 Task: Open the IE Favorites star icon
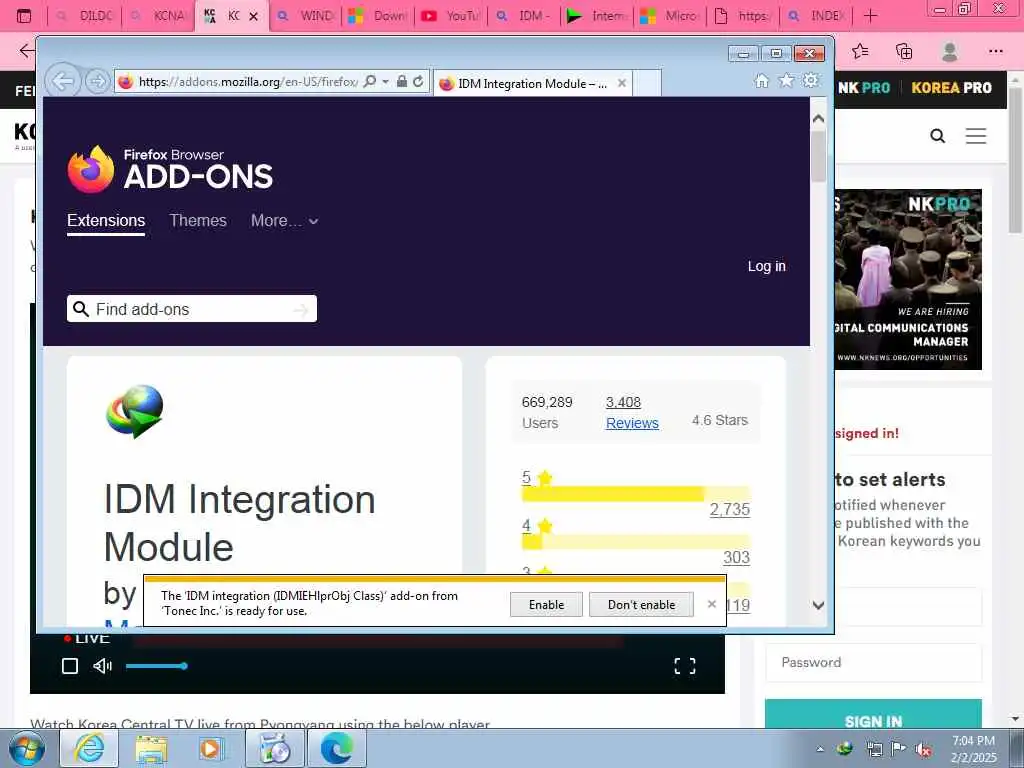[786, 80]
